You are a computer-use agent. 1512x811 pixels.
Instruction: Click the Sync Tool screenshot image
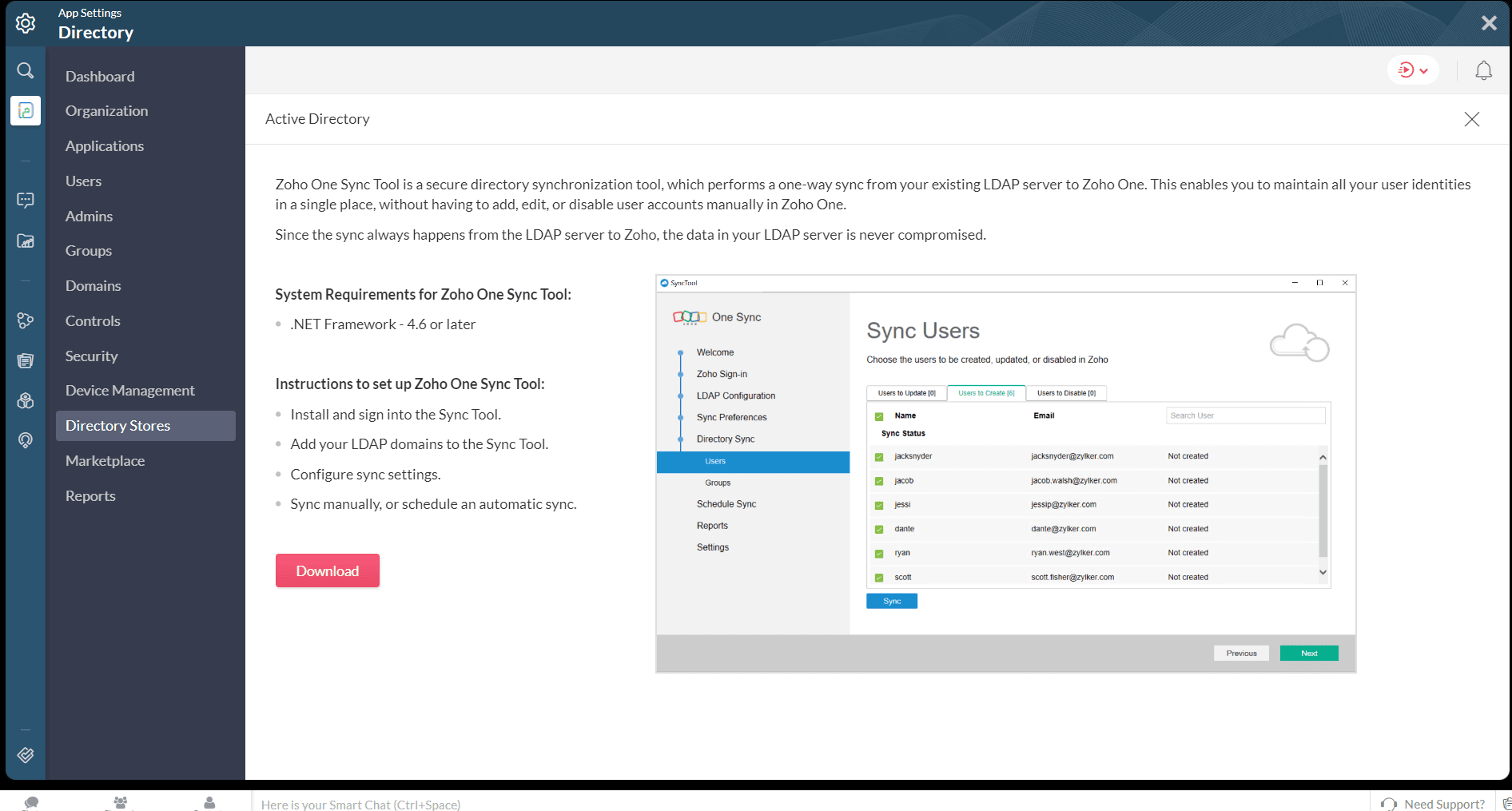(x=1006, y=474)
